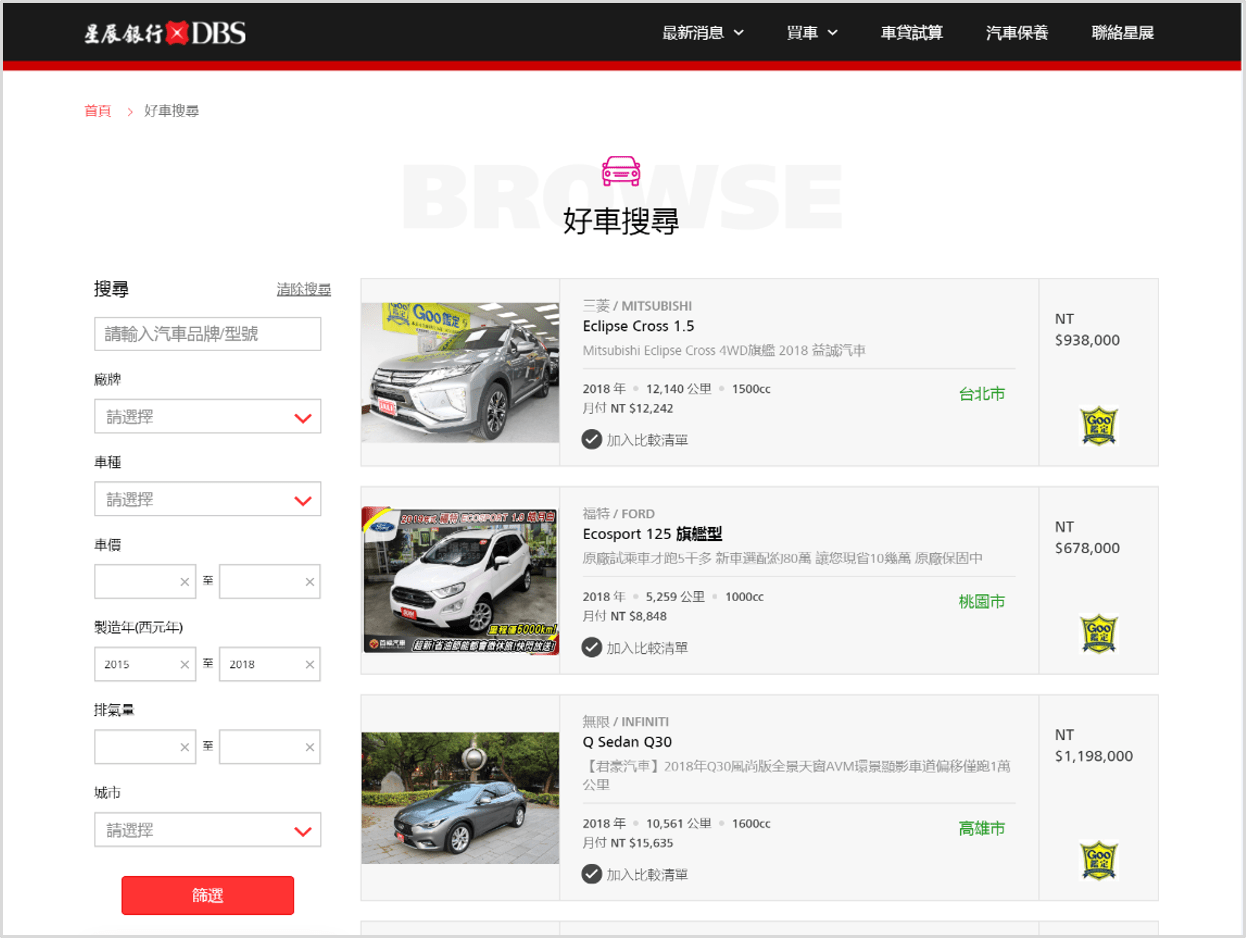Screen dimensions: 1246x938
Task: Click the 篩選 filter button
Action: pos(208,895)
